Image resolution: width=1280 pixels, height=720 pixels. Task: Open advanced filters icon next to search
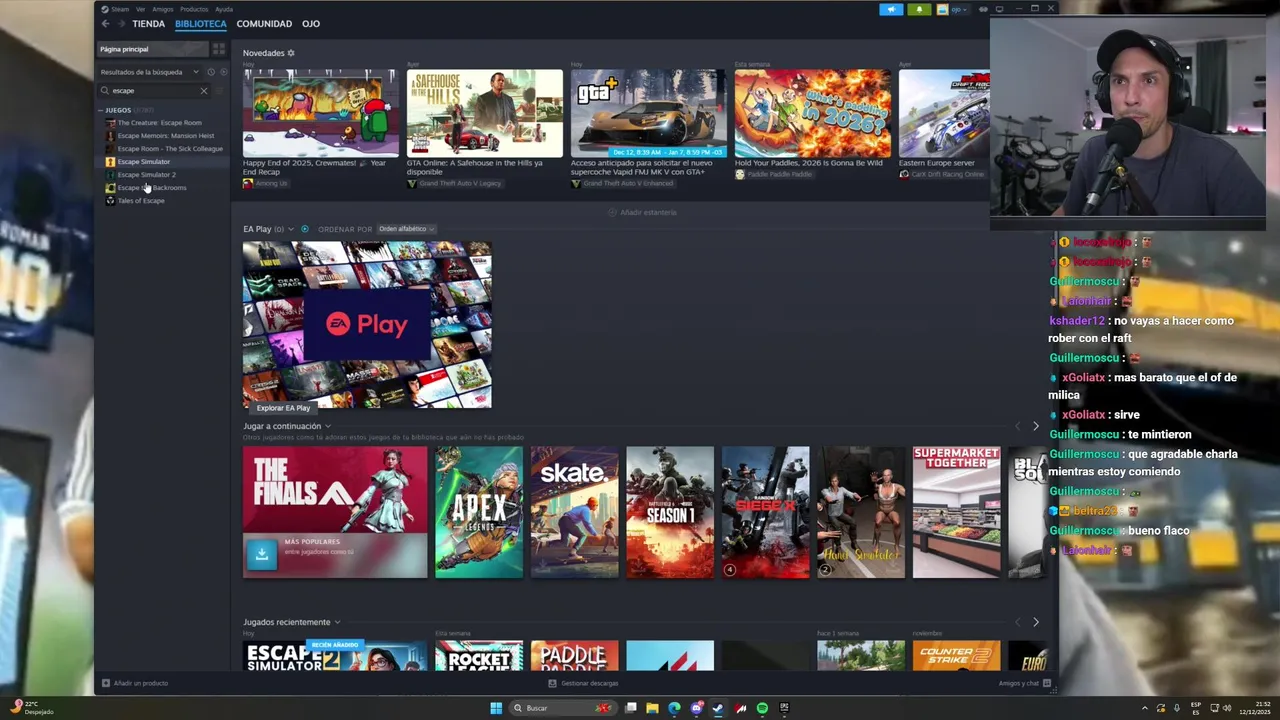(x=220, y=90)
